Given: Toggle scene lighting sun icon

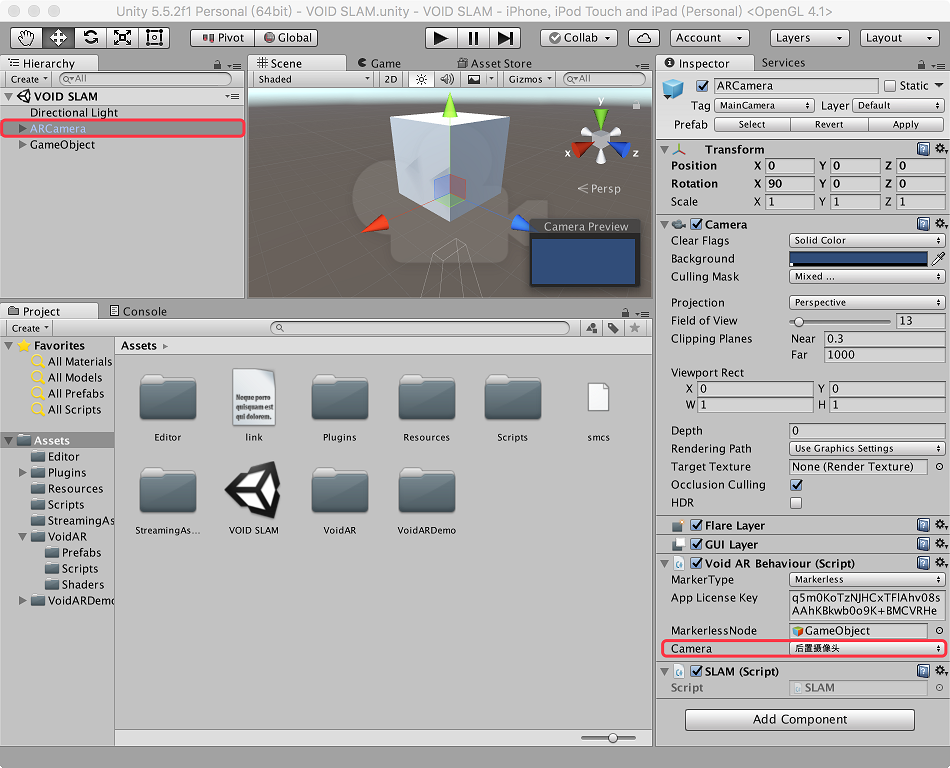Looking at the screenshot, I should tap(422, 79).
